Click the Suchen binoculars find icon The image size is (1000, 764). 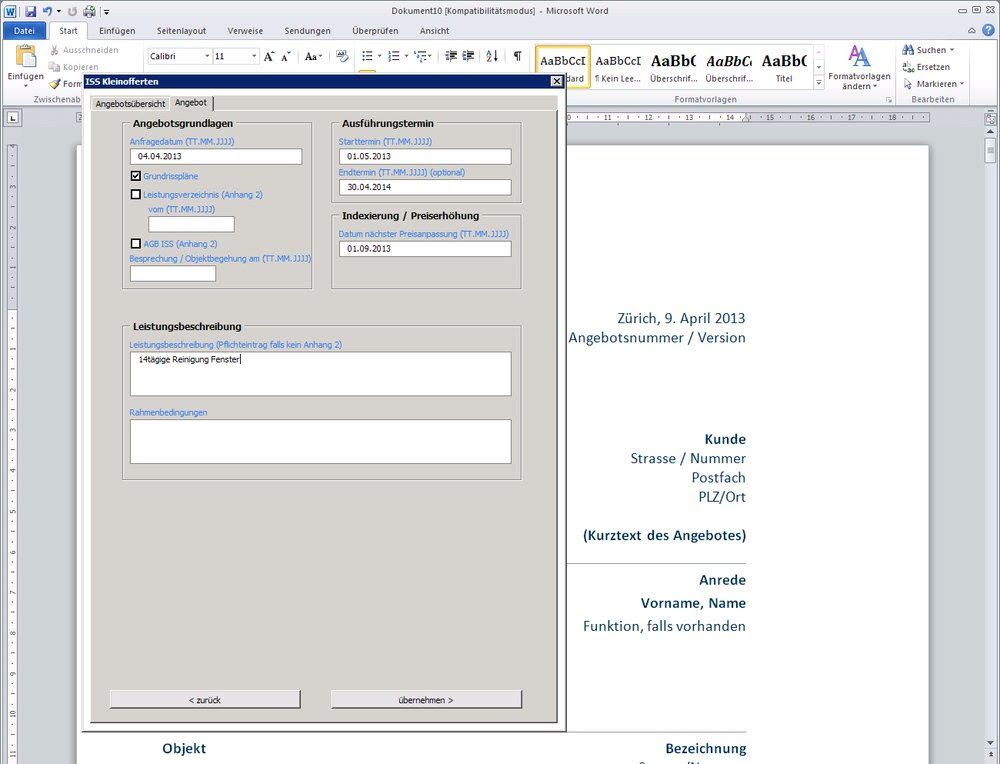908,50
